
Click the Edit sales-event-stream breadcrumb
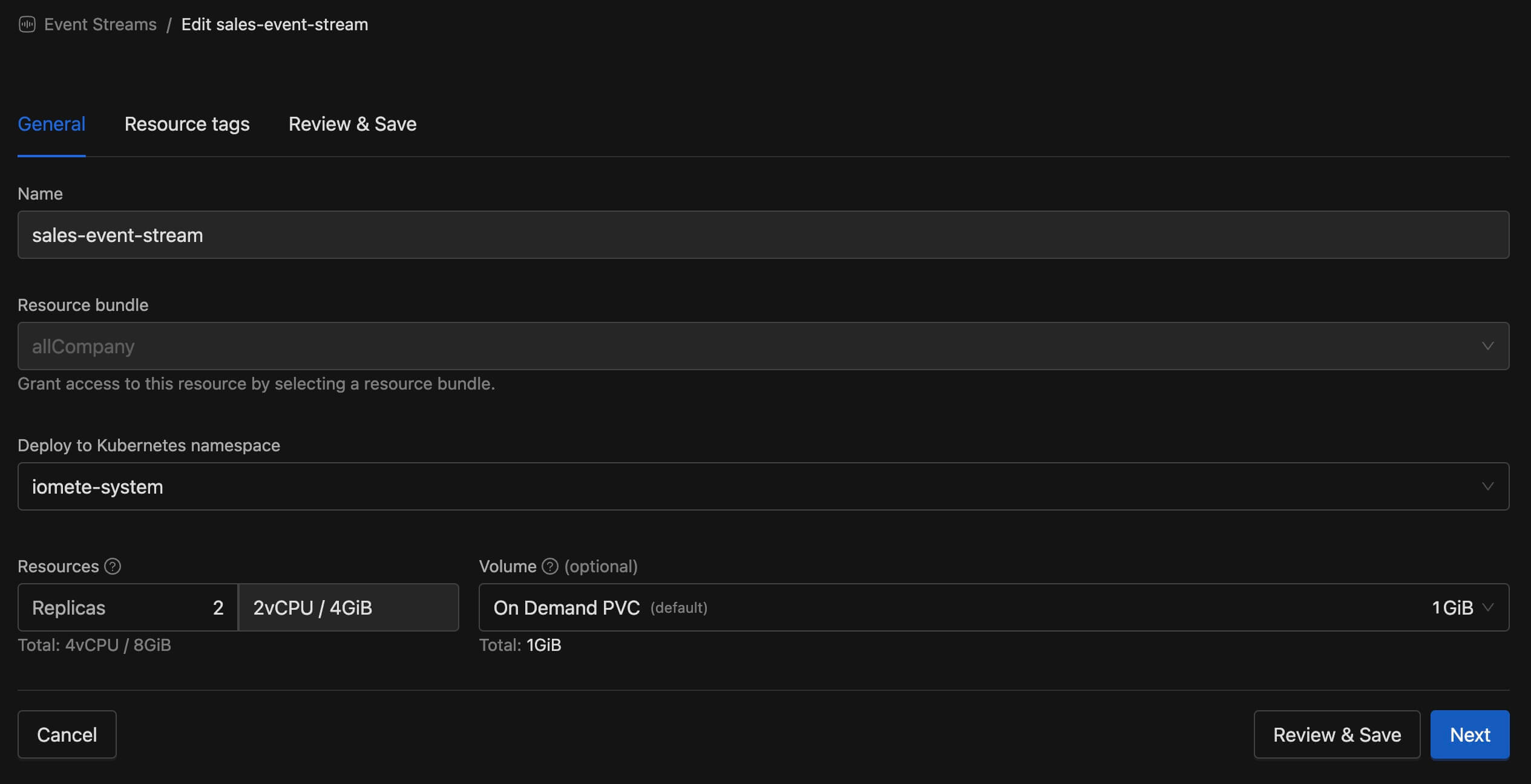275,24
